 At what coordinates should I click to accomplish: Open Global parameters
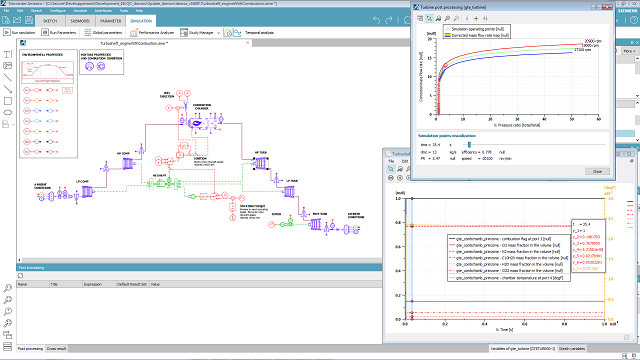pos(103,32)
